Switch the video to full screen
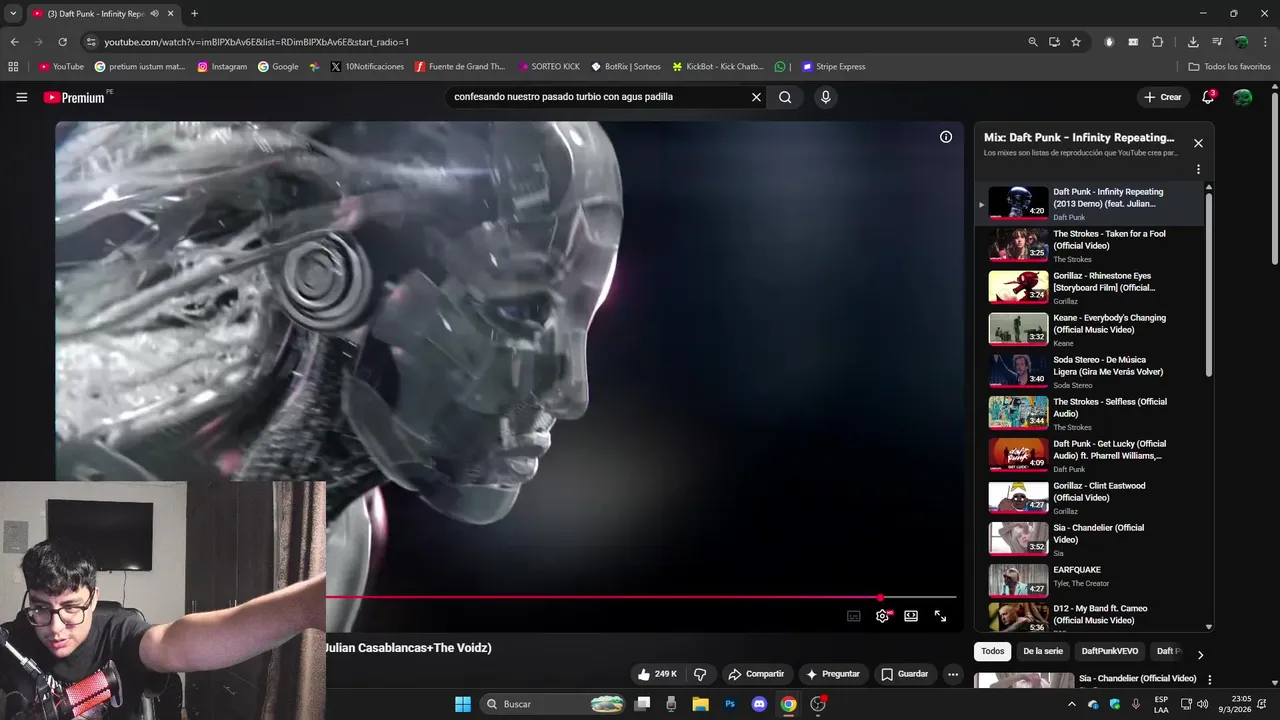The height and width of the screenshot is (720, 1280). tap(940, 616)
